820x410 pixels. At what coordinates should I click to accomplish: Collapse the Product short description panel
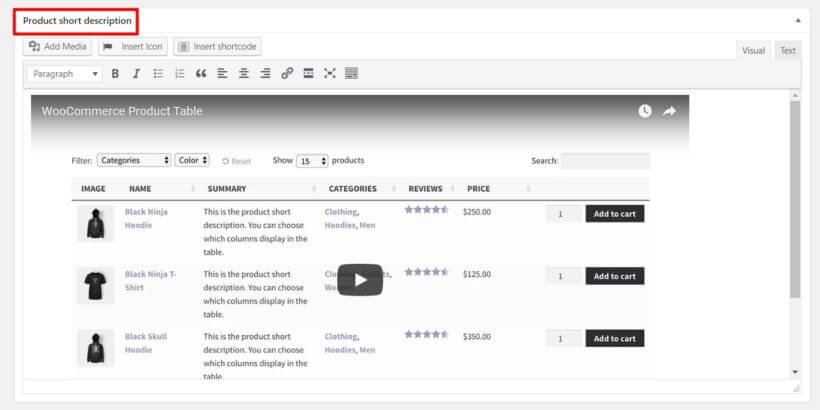click(x=798, y=21)
